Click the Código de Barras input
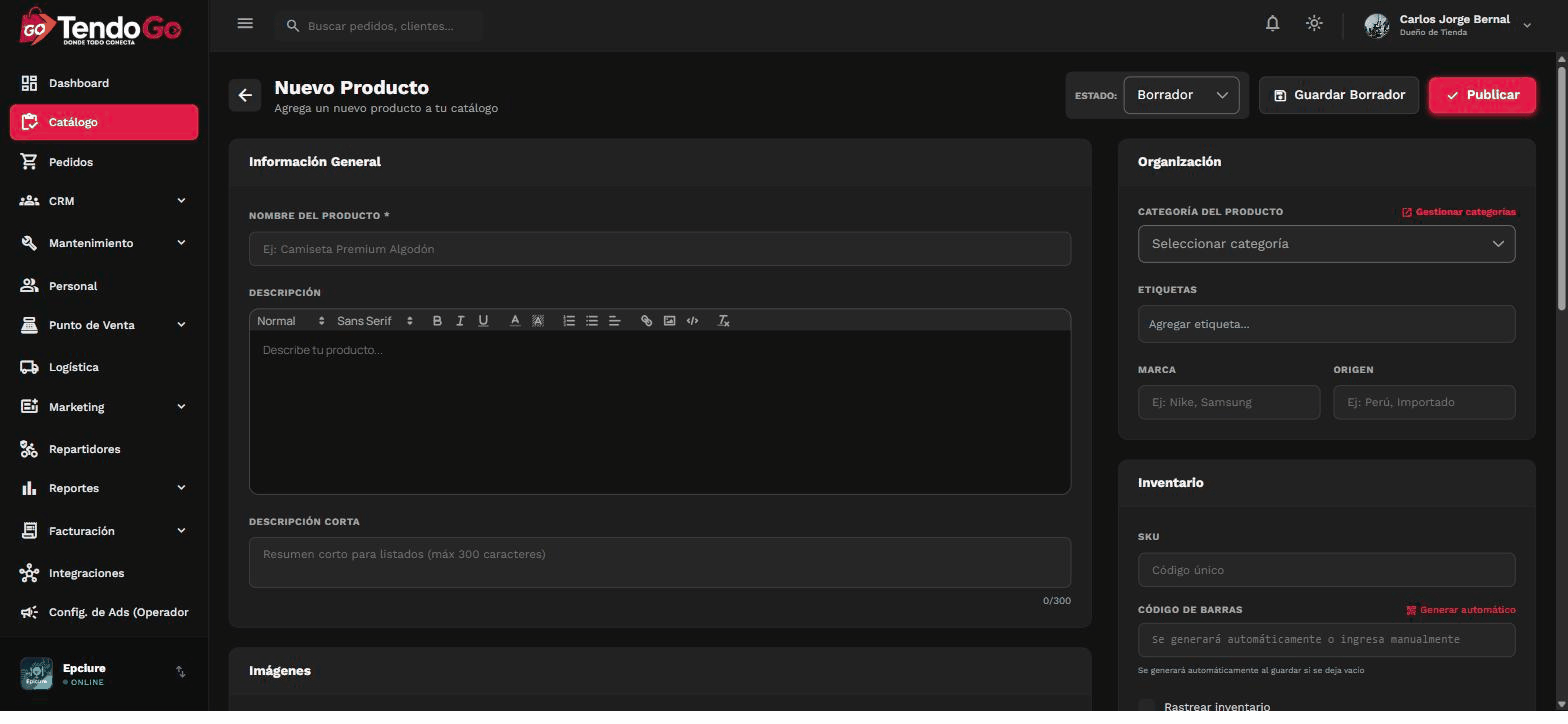1568x724 pixels. pos(1326,640)
